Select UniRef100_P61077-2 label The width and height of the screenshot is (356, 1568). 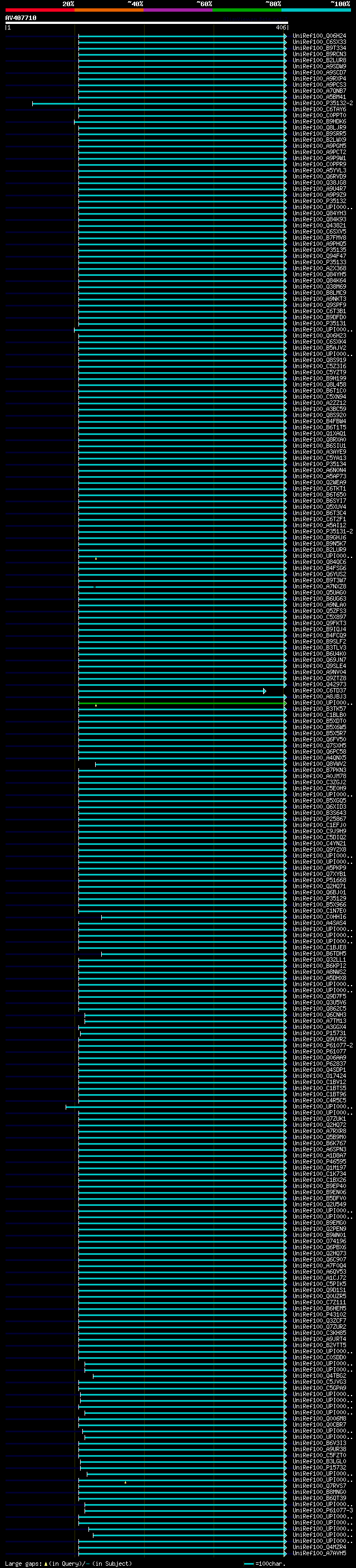tap(323, 1046)
